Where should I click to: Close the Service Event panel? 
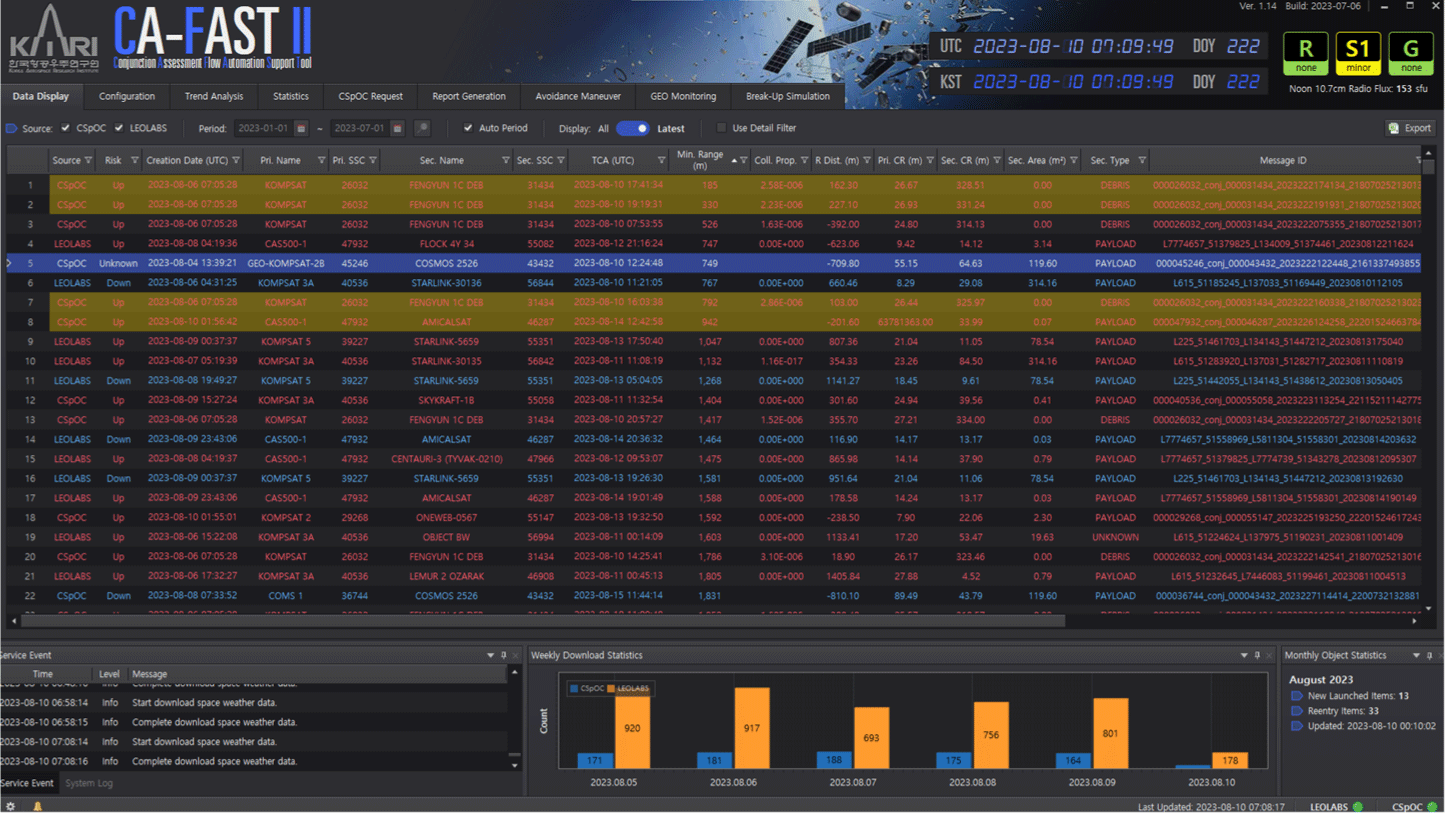pyautogui.click(x=516, y=655)
